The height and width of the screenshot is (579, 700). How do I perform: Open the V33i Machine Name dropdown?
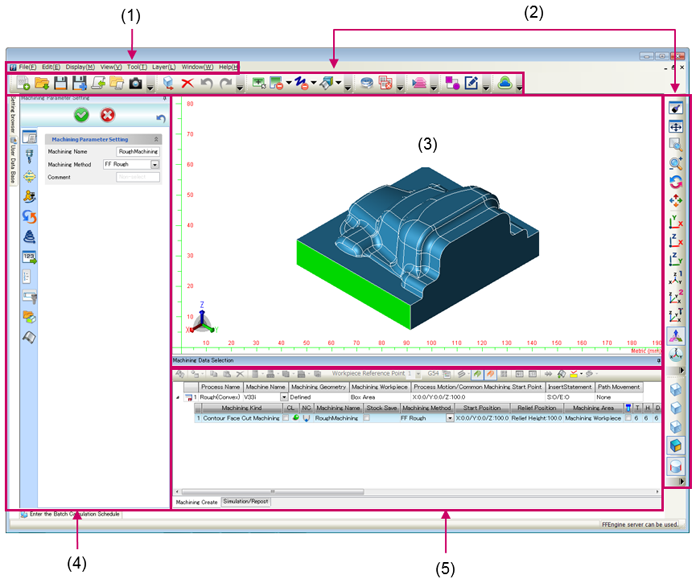click(283, 397)
